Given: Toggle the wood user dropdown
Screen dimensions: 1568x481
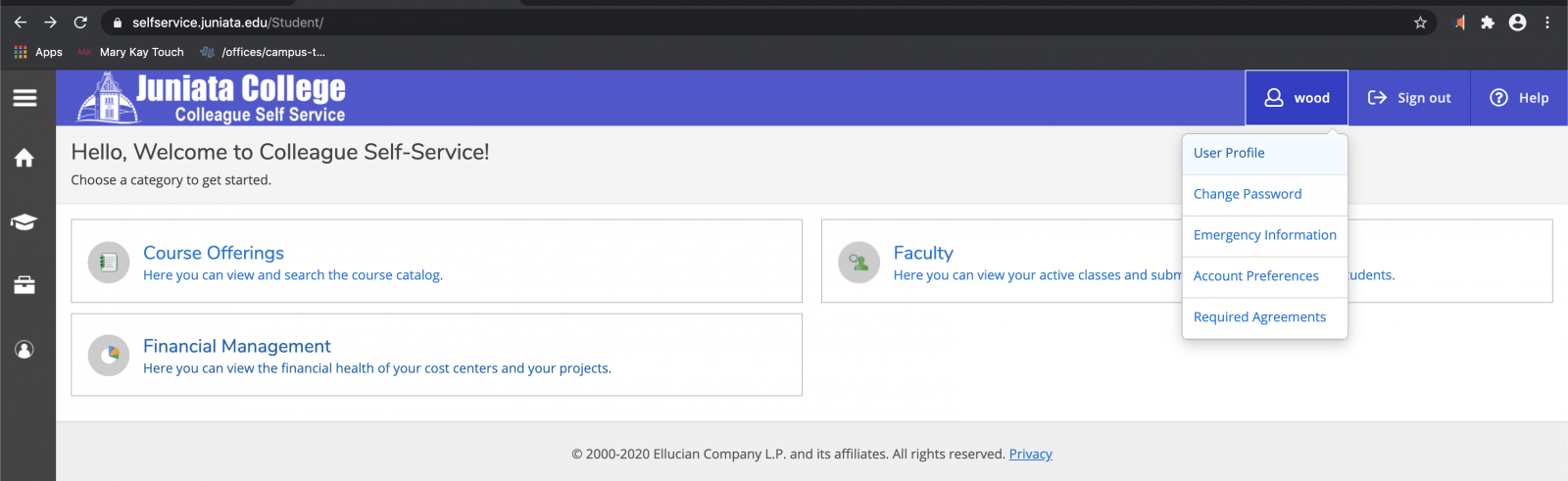Looking at the screenshot, I should click(1297, 98).
